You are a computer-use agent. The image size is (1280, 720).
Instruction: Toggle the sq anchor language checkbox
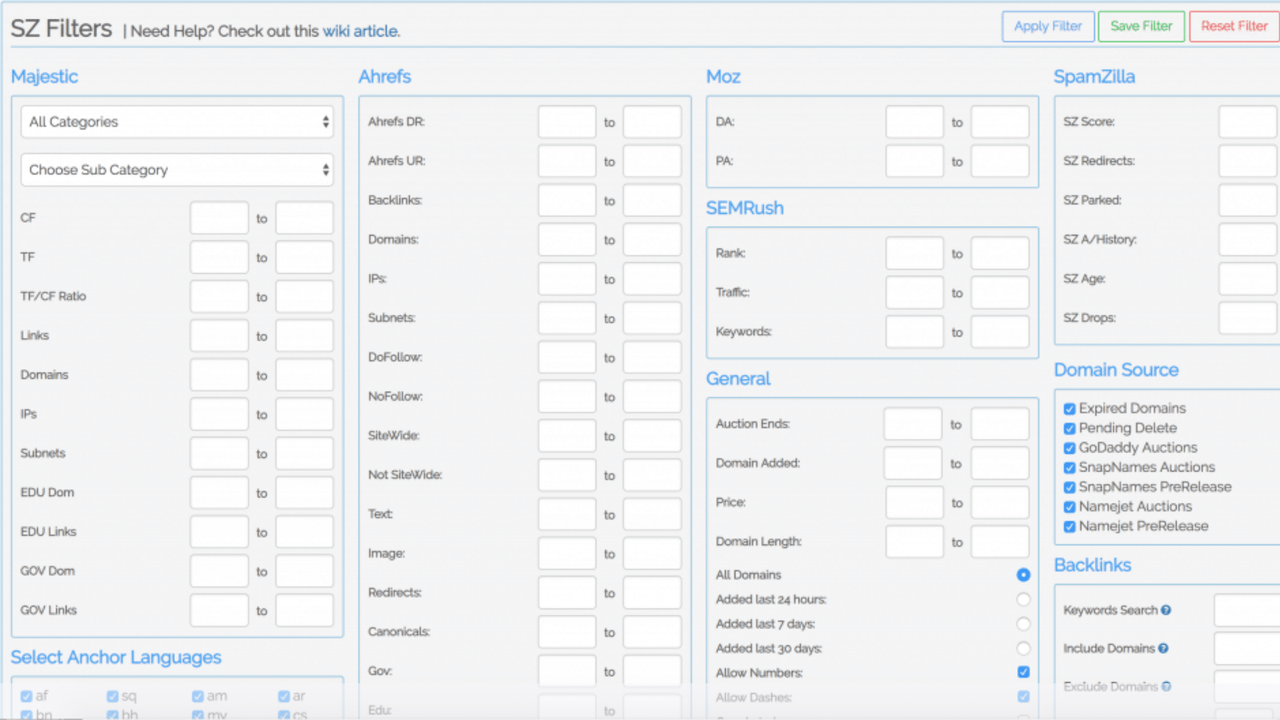pos(113,696)
